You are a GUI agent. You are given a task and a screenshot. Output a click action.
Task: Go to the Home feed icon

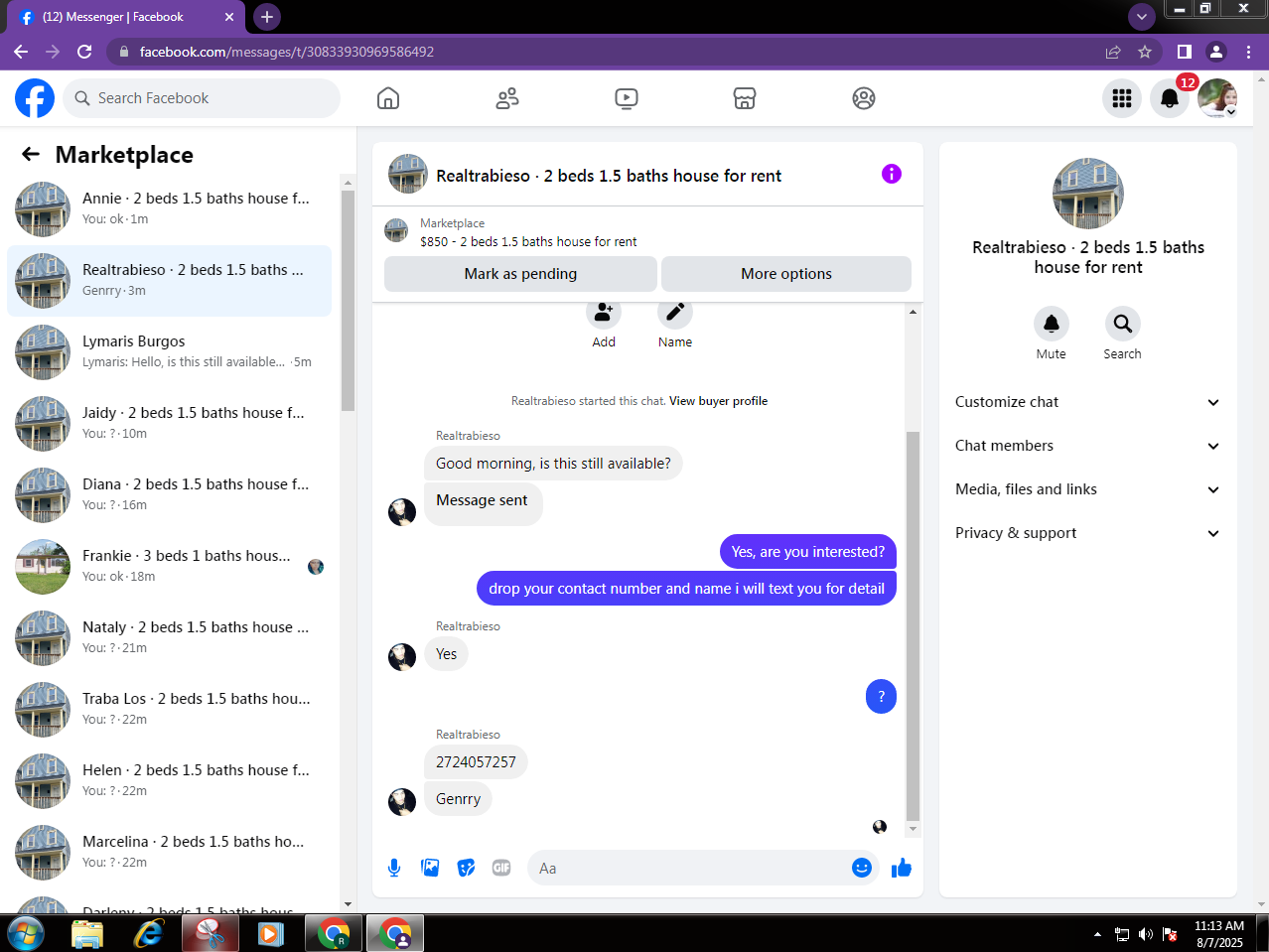point(388,98)
